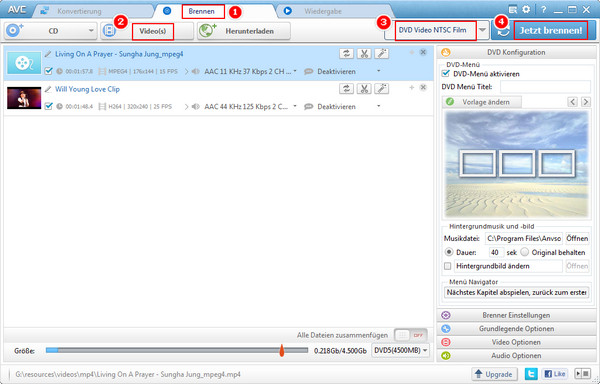Toggle the DVD-Menü aktivieren checkbox

(x=446, y=74)
